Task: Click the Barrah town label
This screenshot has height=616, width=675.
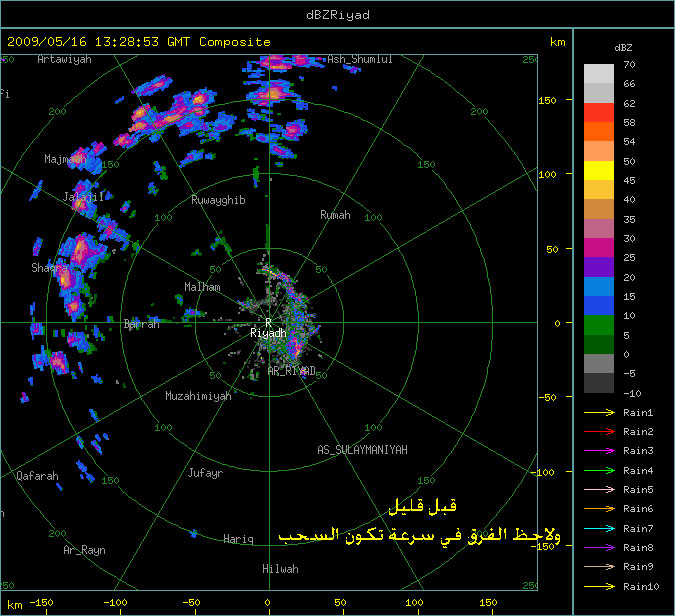Action: click(x=142, y=324)
